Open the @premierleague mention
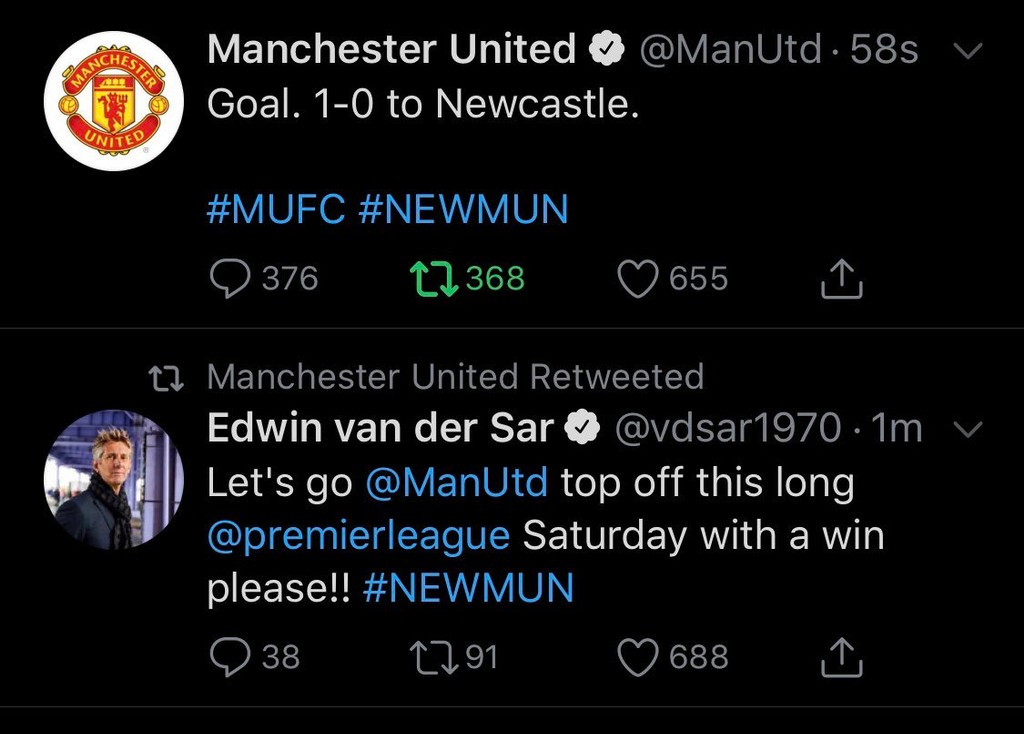 click(x=359, y=535)
